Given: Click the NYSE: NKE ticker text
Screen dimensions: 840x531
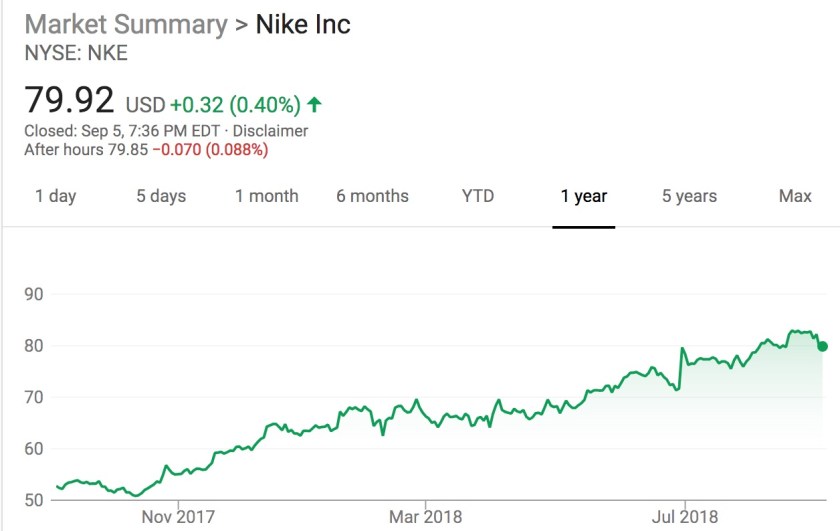Looking at the screenshot, I should pyautogui.click(x=76, y=54).
